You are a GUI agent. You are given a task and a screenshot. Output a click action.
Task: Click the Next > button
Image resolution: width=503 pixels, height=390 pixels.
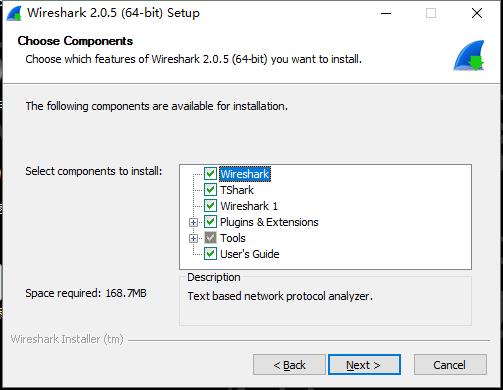(x=364, y=365)
